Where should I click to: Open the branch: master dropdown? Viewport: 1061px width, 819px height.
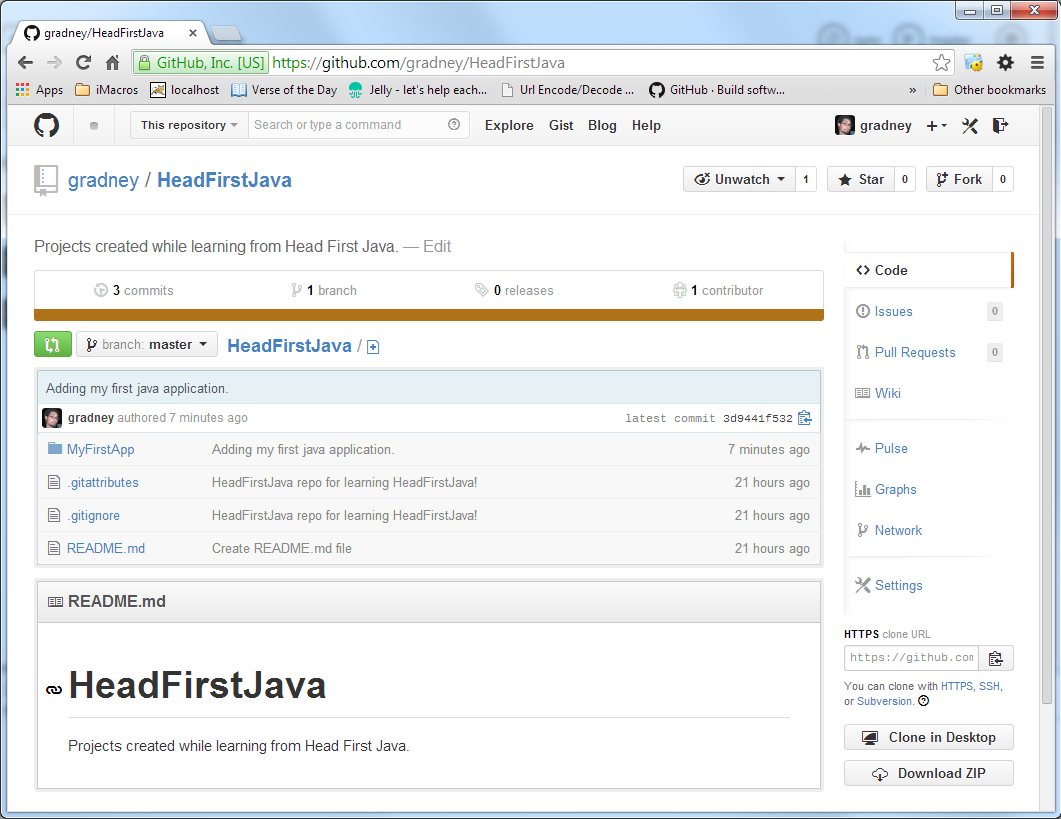pos(146,343)
